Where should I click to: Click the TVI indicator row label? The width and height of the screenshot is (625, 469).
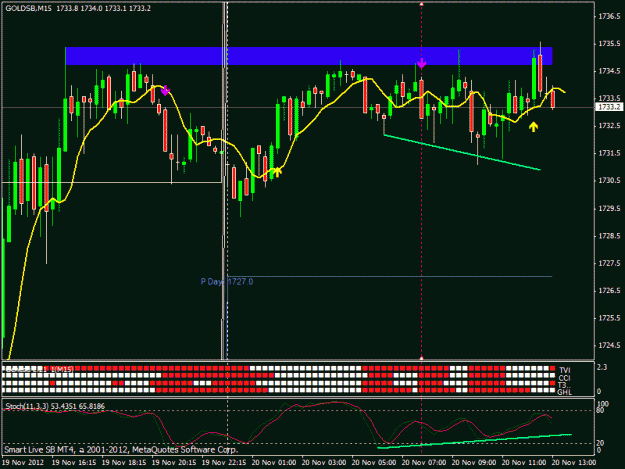pyautogui.click(x=564, y=371)
